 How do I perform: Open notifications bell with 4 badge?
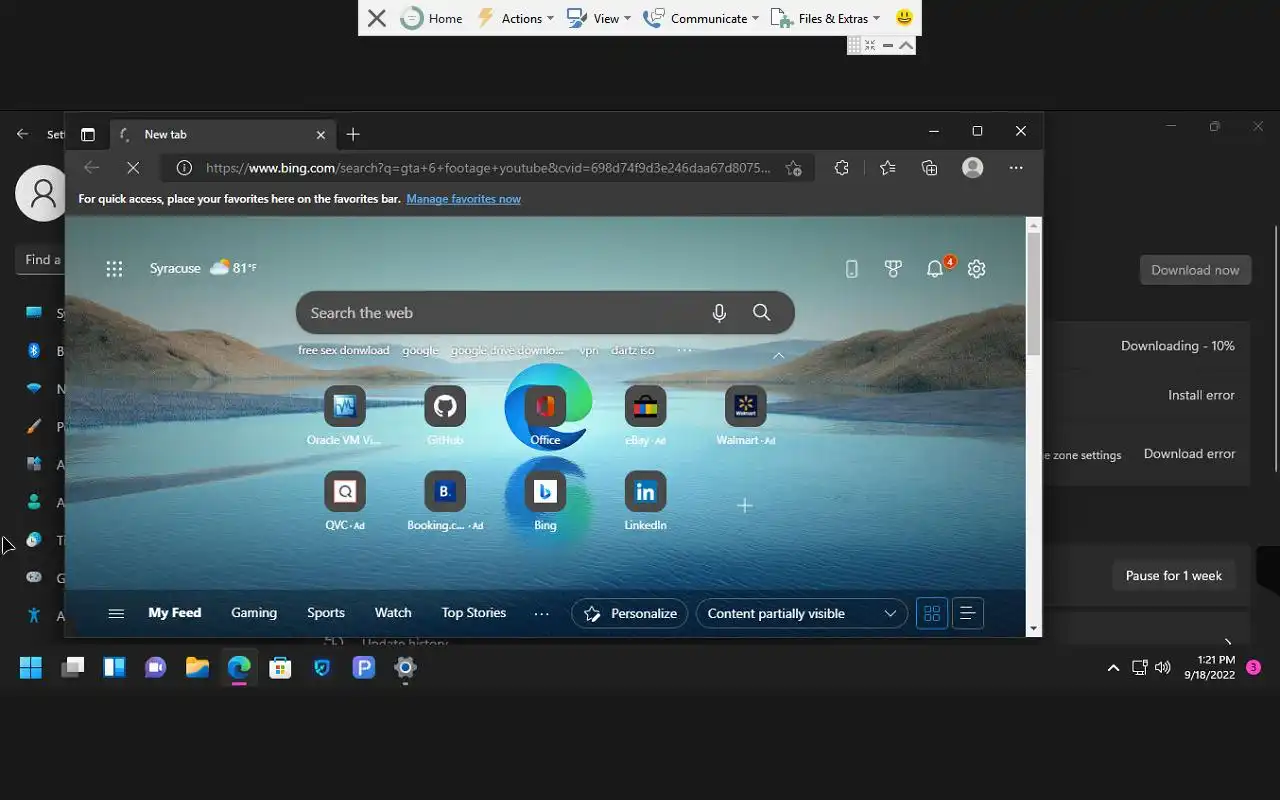click(935, 268)
